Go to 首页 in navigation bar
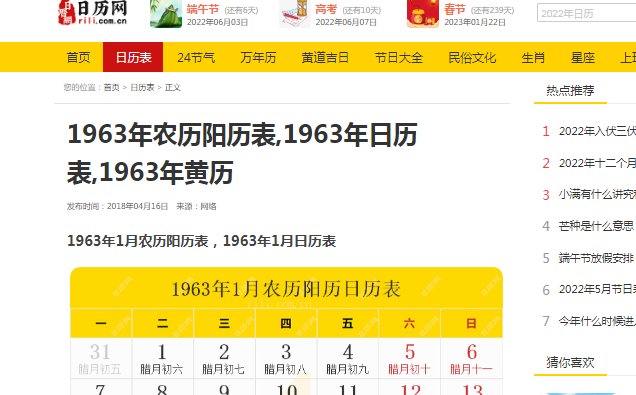Screen dimensions: 636x395 tap(78, 57)
